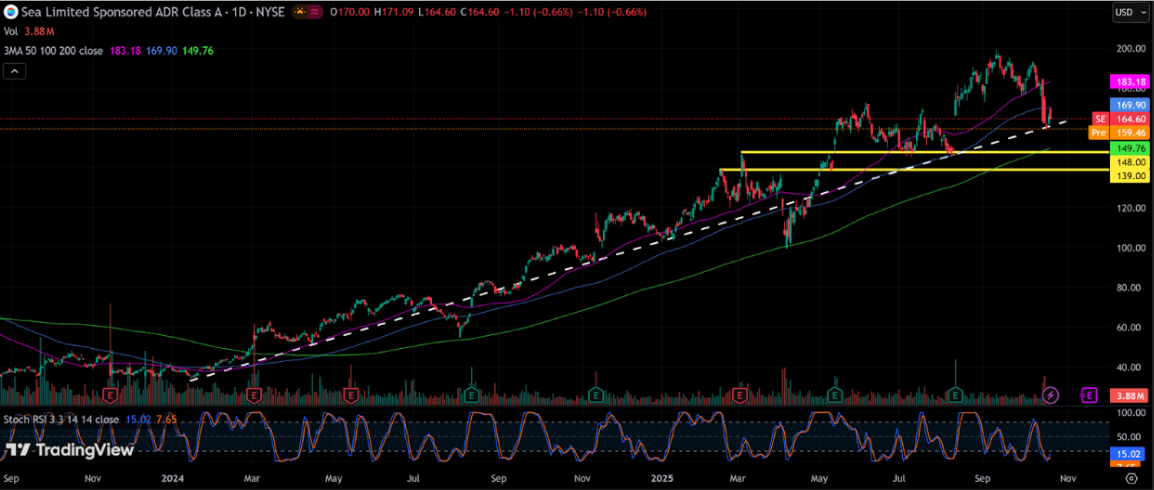Image resolution: width=1154 pixels, height=490 pixels.
Task: Open the USD currency dropdown
Action: [x=1128, y=13]
